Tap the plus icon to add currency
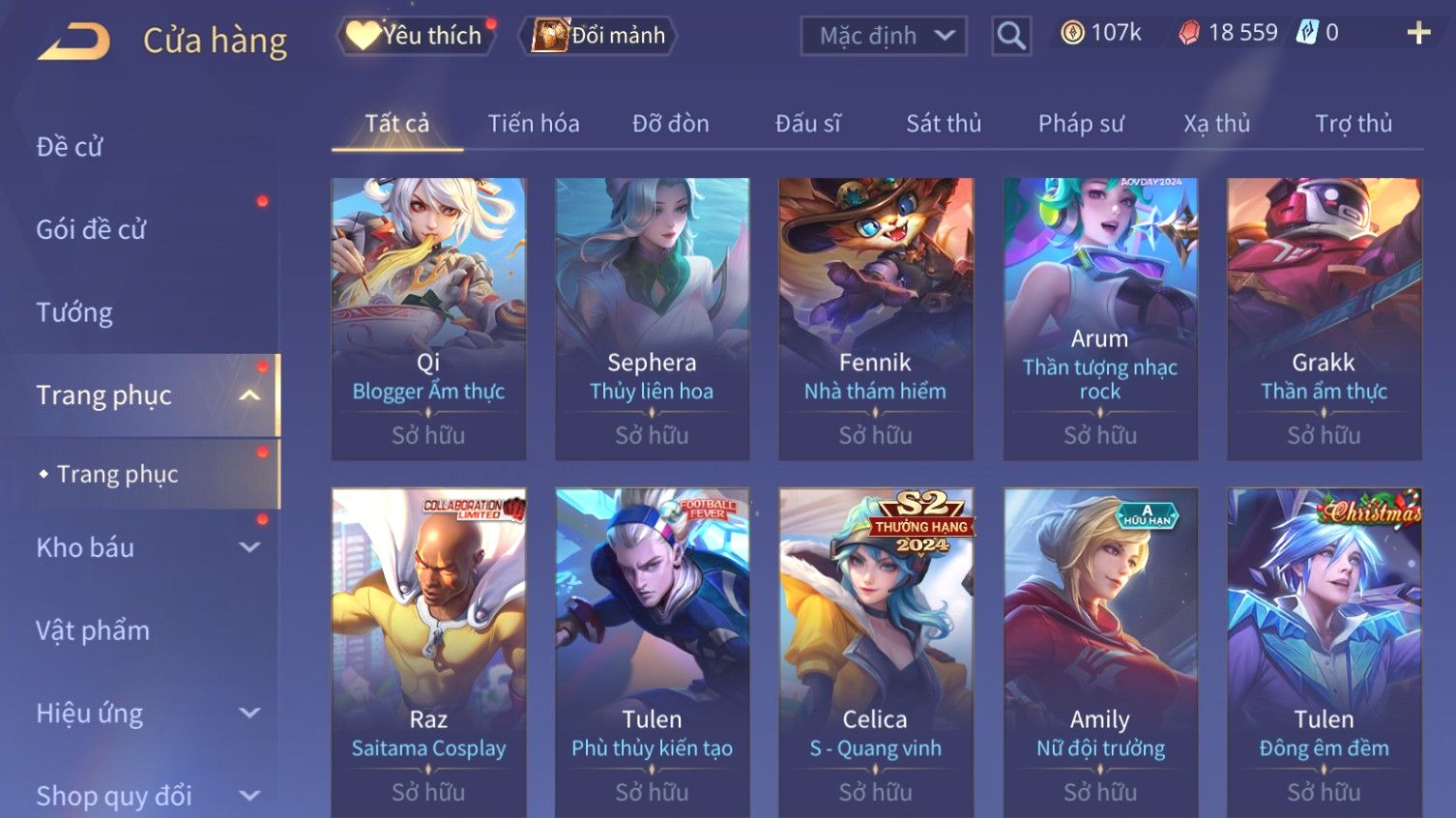Screen dimensions: 1456x818 [1418, 33]
